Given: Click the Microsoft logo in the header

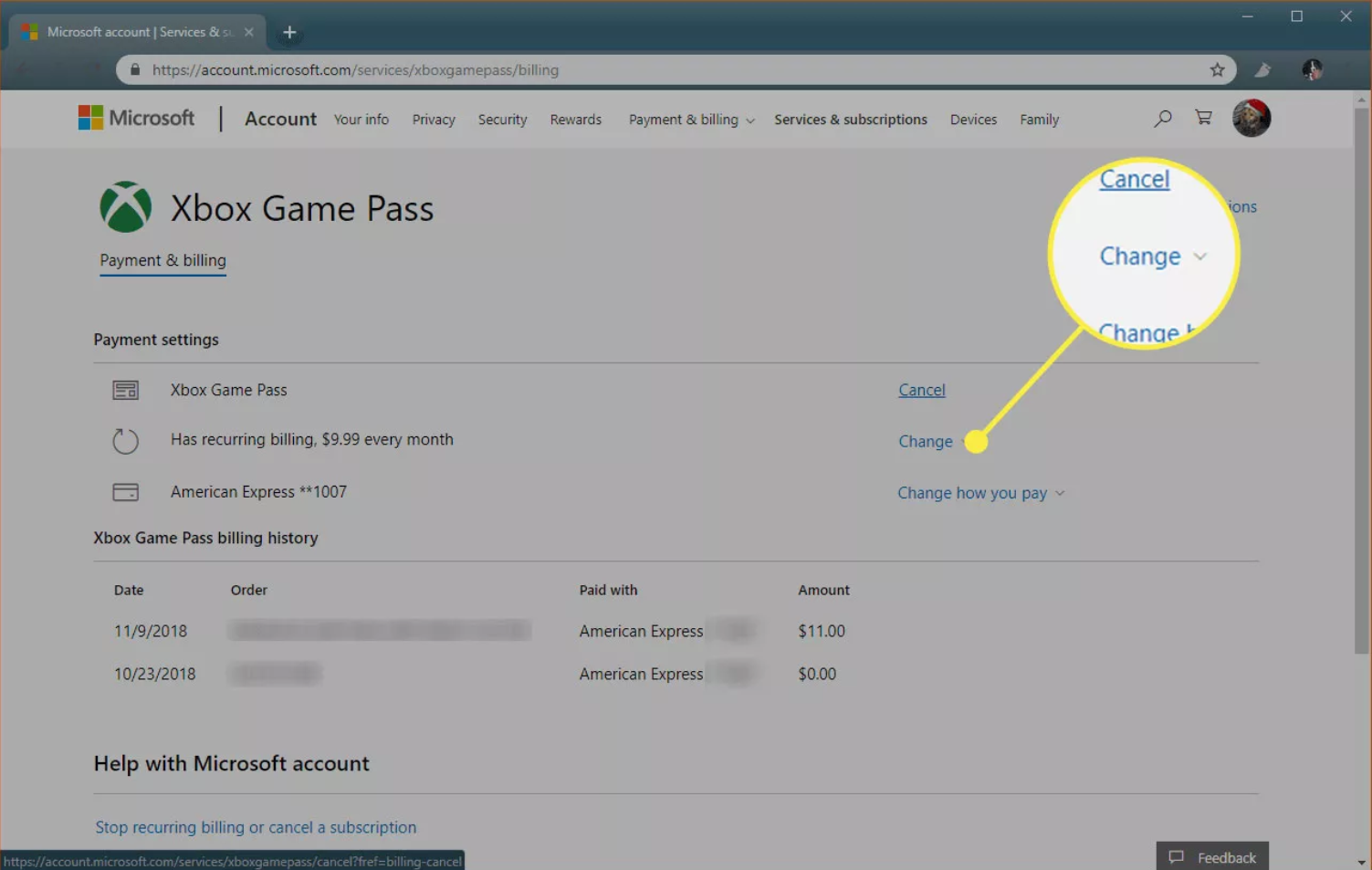Looking at the screenshot, I should coord(136,118).
